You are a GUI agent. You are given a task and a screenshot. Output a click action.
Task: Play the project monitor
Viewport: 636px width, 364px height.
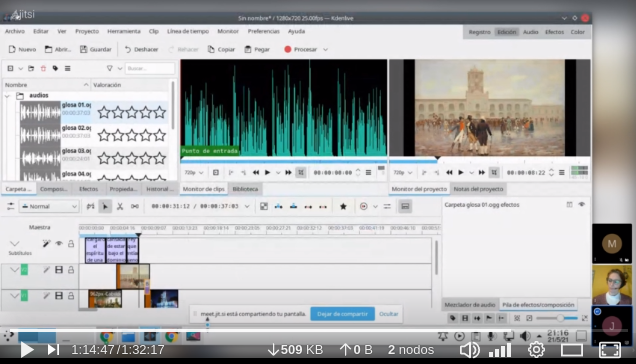coord(461,172)
